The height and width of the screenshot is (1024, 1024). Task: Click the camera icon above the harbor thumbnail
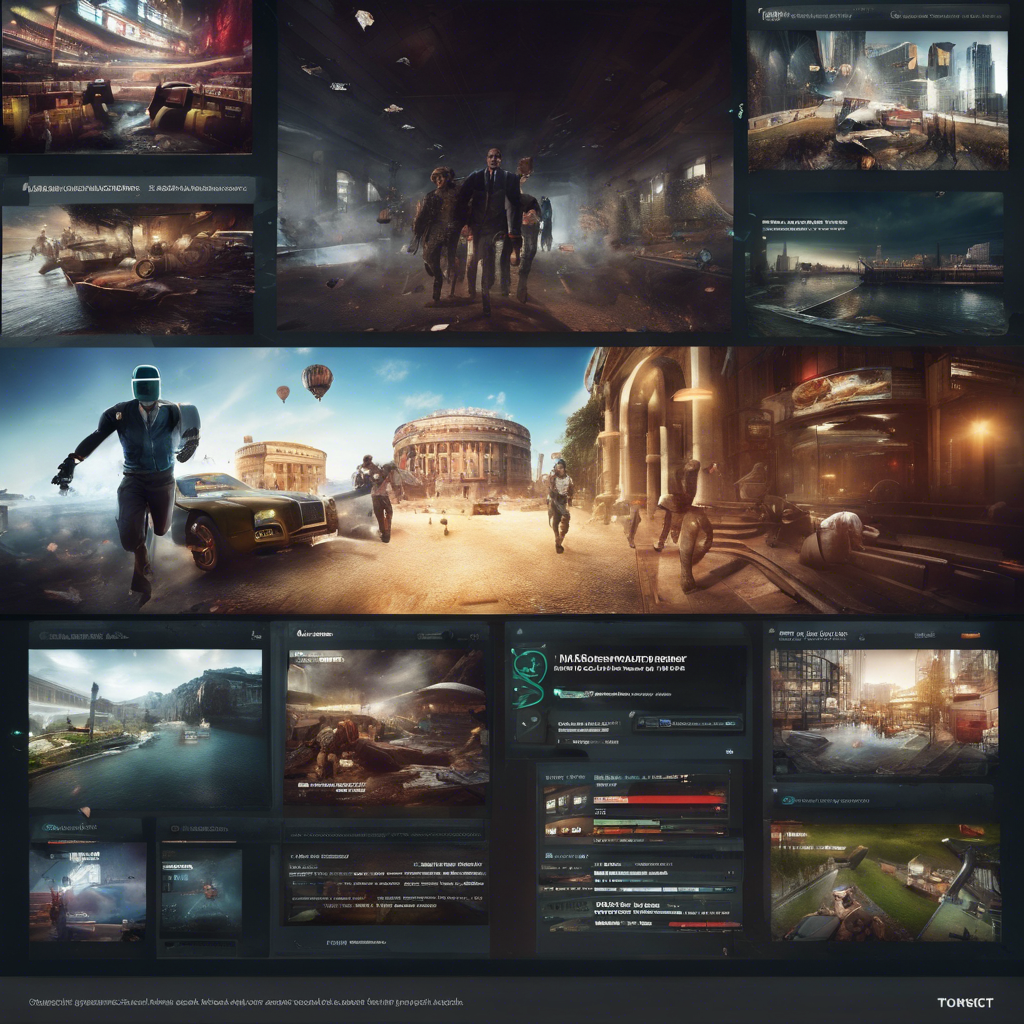point(939,193)
